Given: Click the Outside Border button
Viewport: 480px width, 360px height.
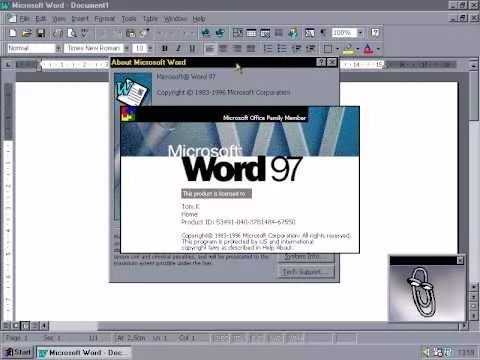Looking at the screenshot, I should (328, 49).
